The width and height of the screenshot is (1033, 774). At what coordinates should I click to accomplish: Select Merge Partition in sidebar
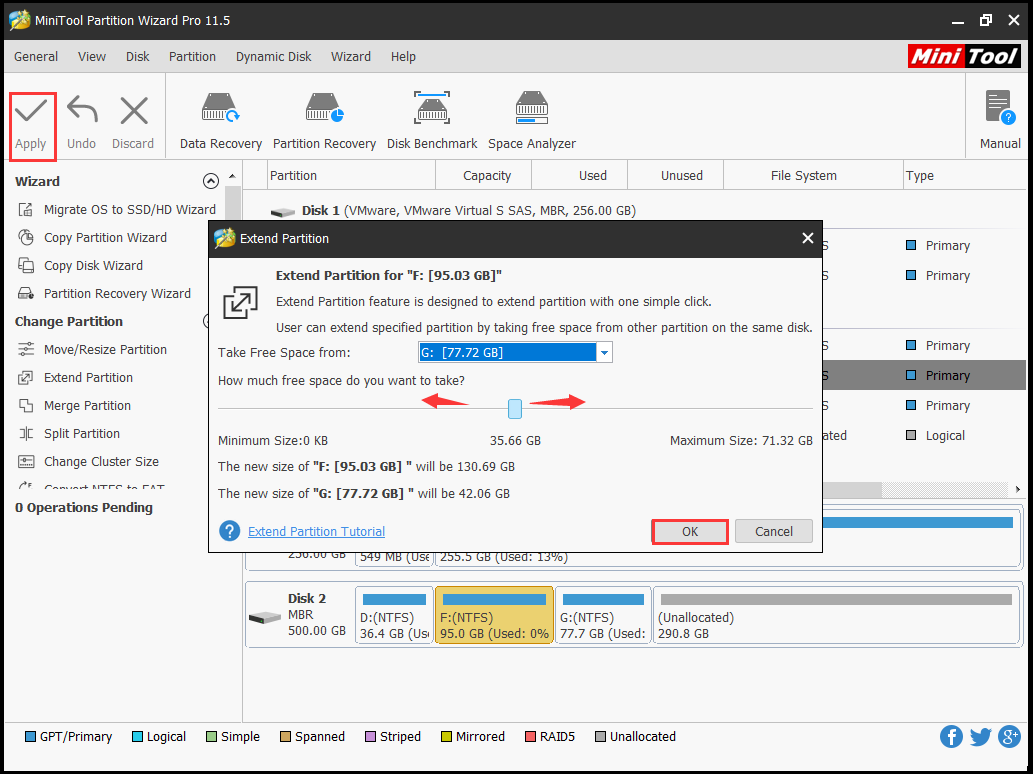pyautogui.click(x=74, y=406)
